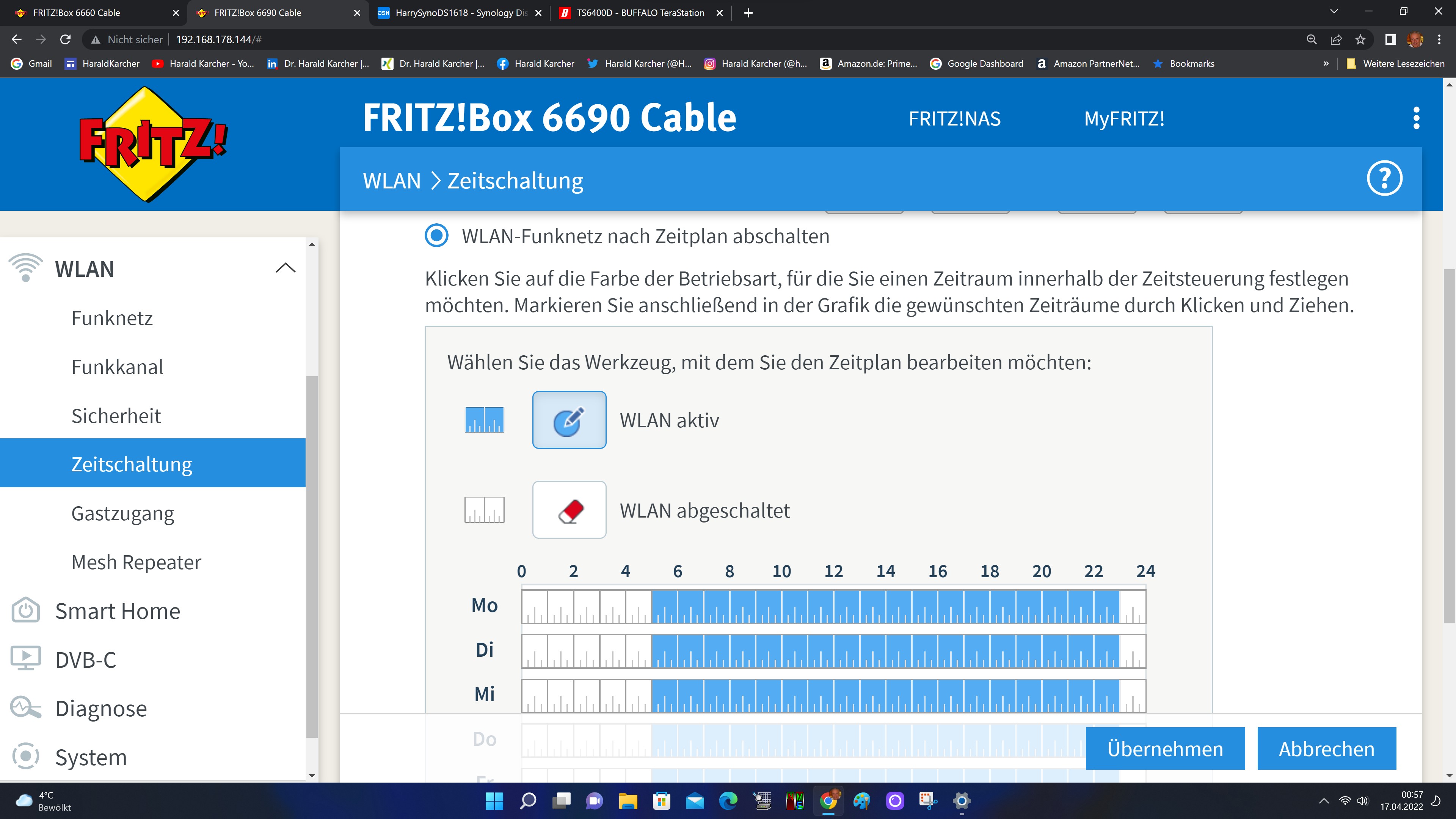This screenshot has width=1456, height=819.
Task: Open the help question mark icon
Action: pos(1384,179)
